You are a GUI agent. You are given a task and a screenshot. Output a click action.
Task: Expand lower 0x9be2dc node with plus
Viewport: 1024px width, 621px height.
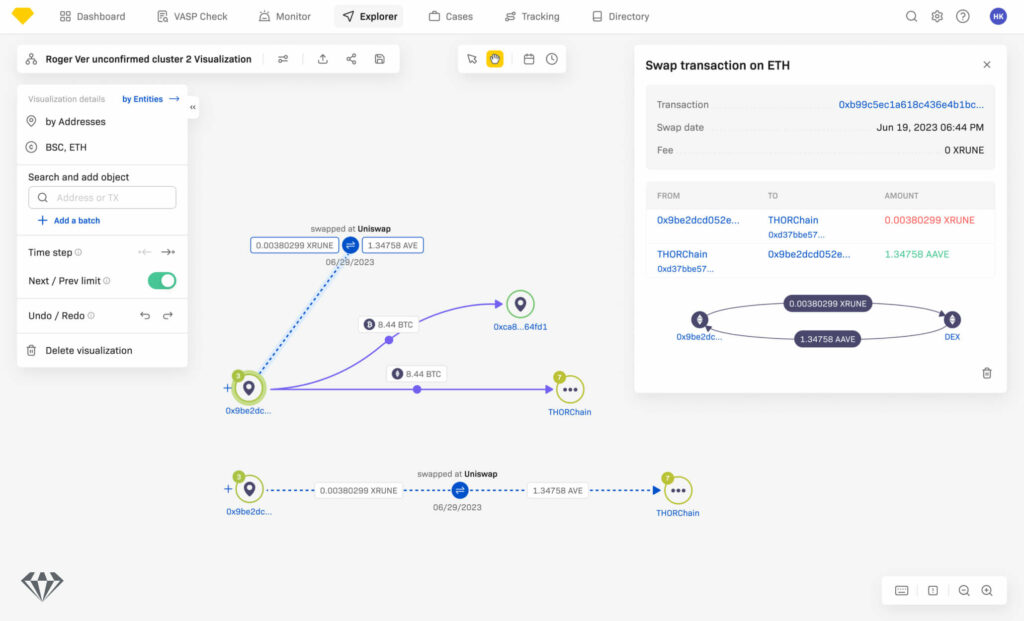228,488
